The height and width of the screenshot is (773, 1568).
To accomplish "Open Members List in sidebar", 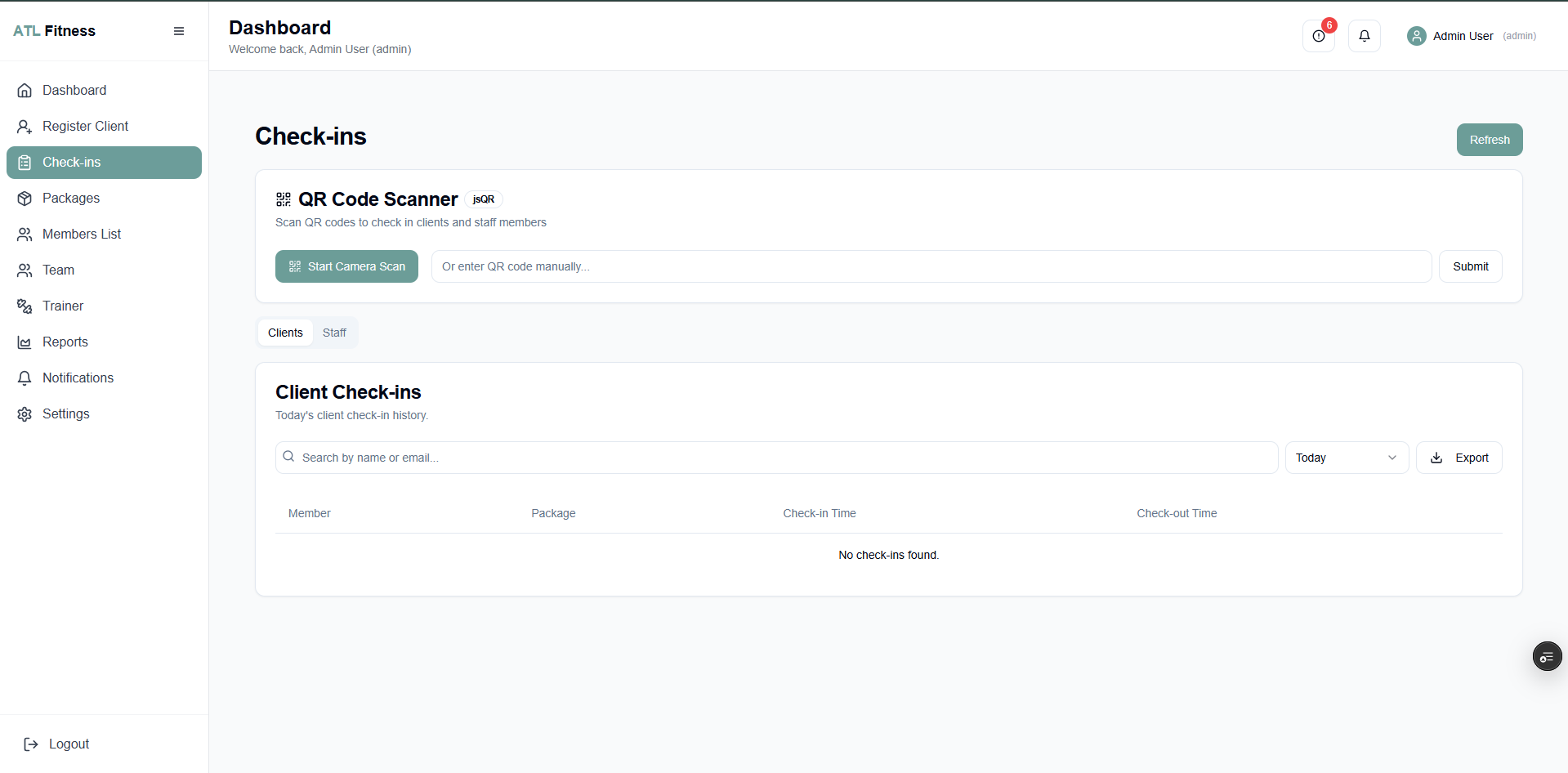I will [x=104, y=235].
